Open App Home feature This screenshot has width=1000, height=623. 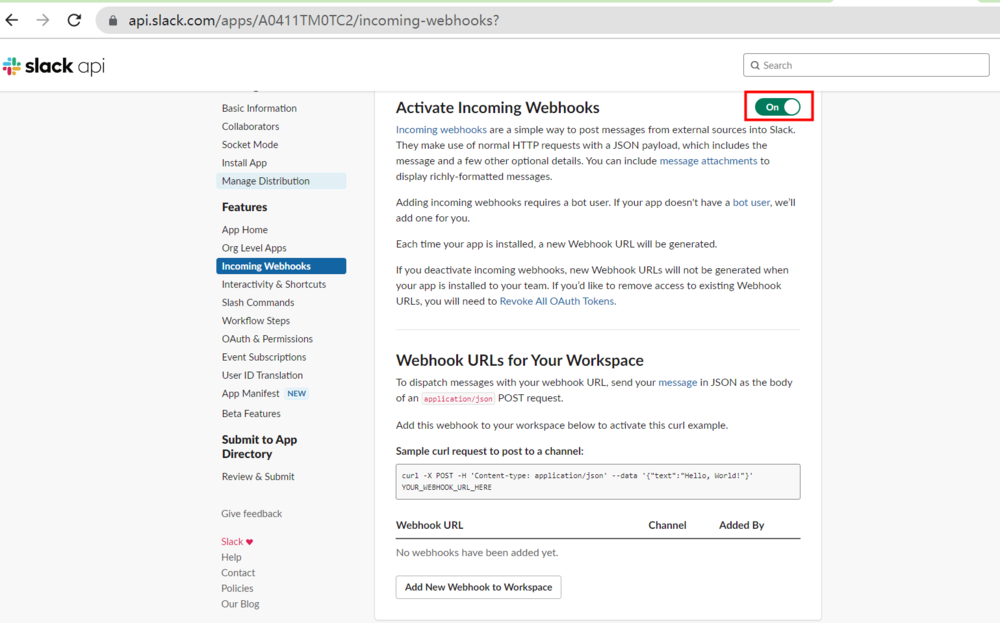point(244,230)
